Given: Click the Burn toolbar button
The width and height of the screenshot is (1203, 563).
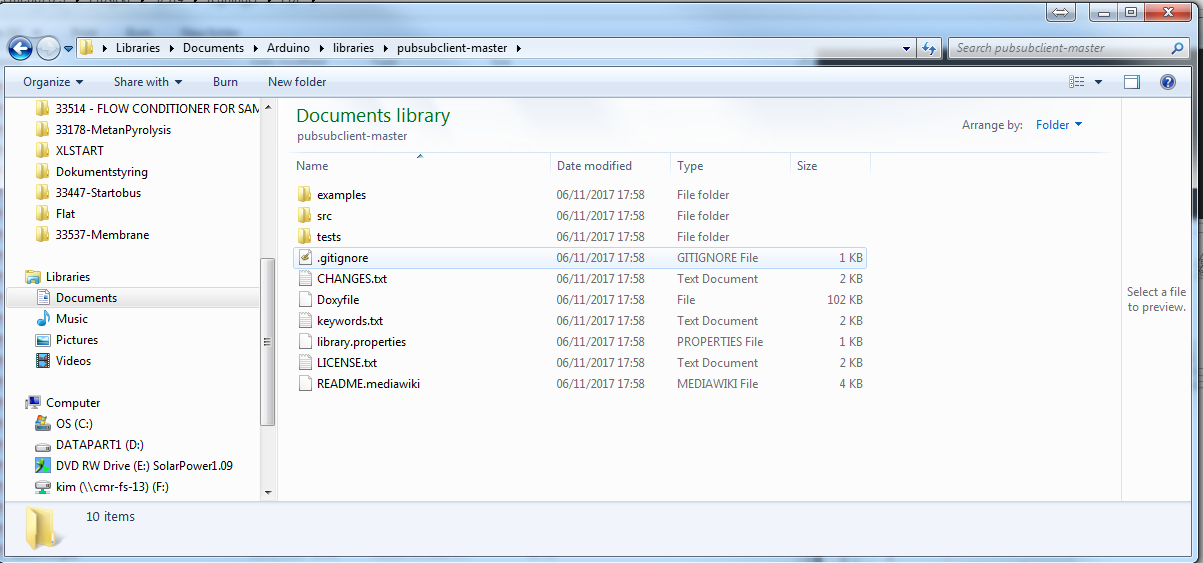Looking at the screenshot, I should tap(225, 82).
